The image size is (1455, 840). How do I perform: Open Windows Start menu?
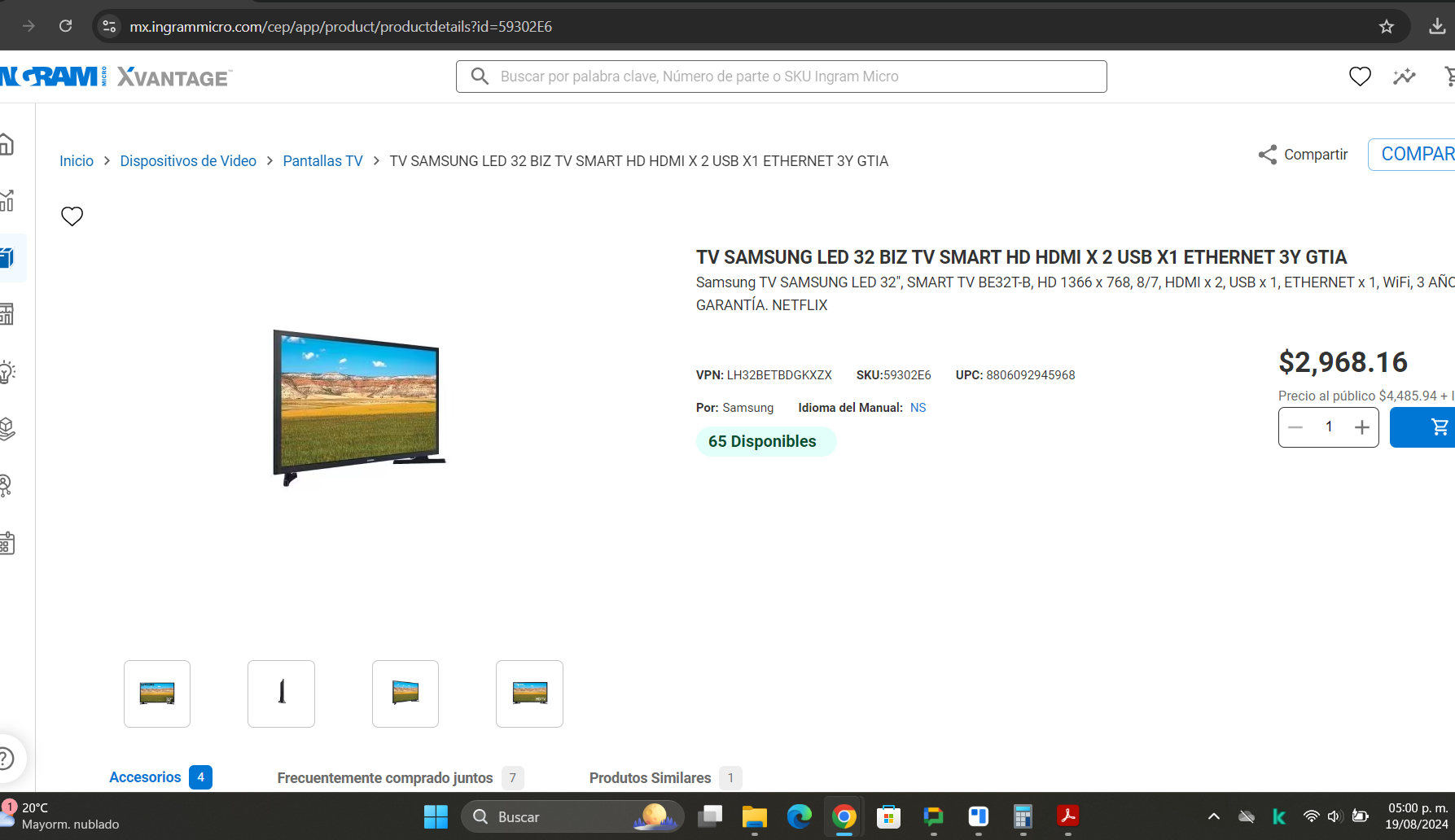[x=436, y=816]
